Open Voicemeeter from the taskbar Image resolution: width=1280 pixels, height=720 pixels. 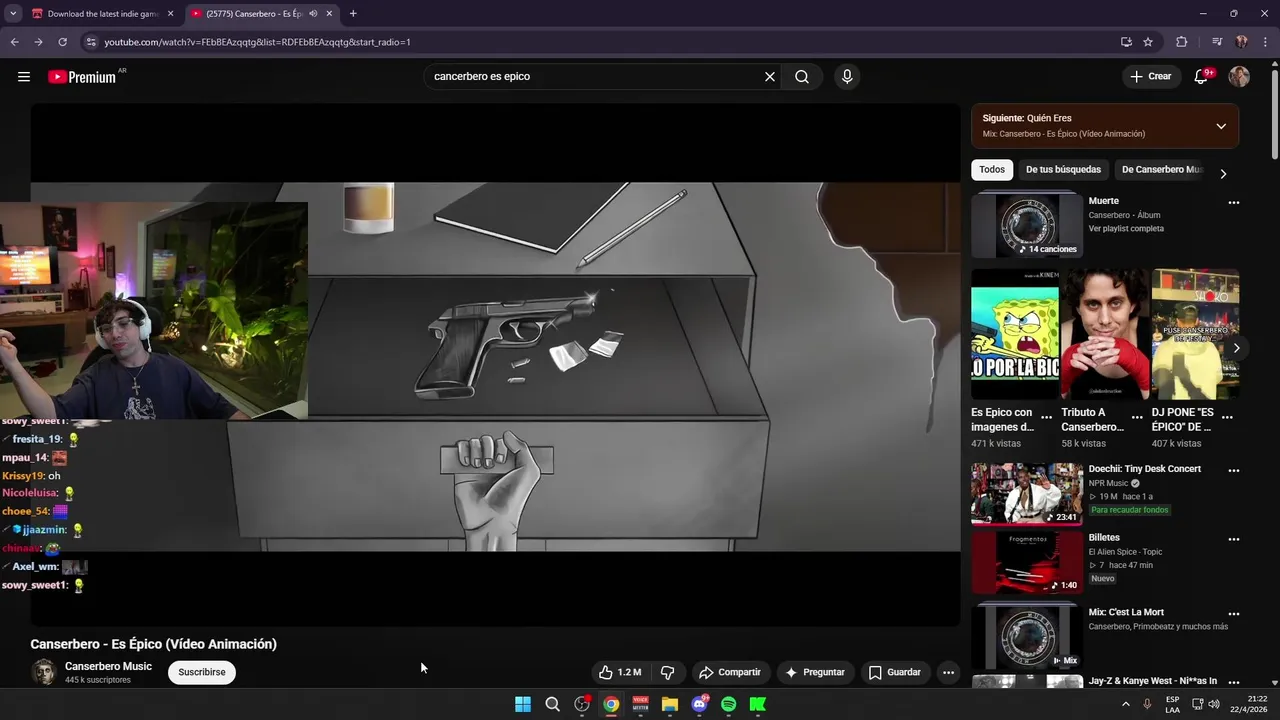[x=640, y=704]
